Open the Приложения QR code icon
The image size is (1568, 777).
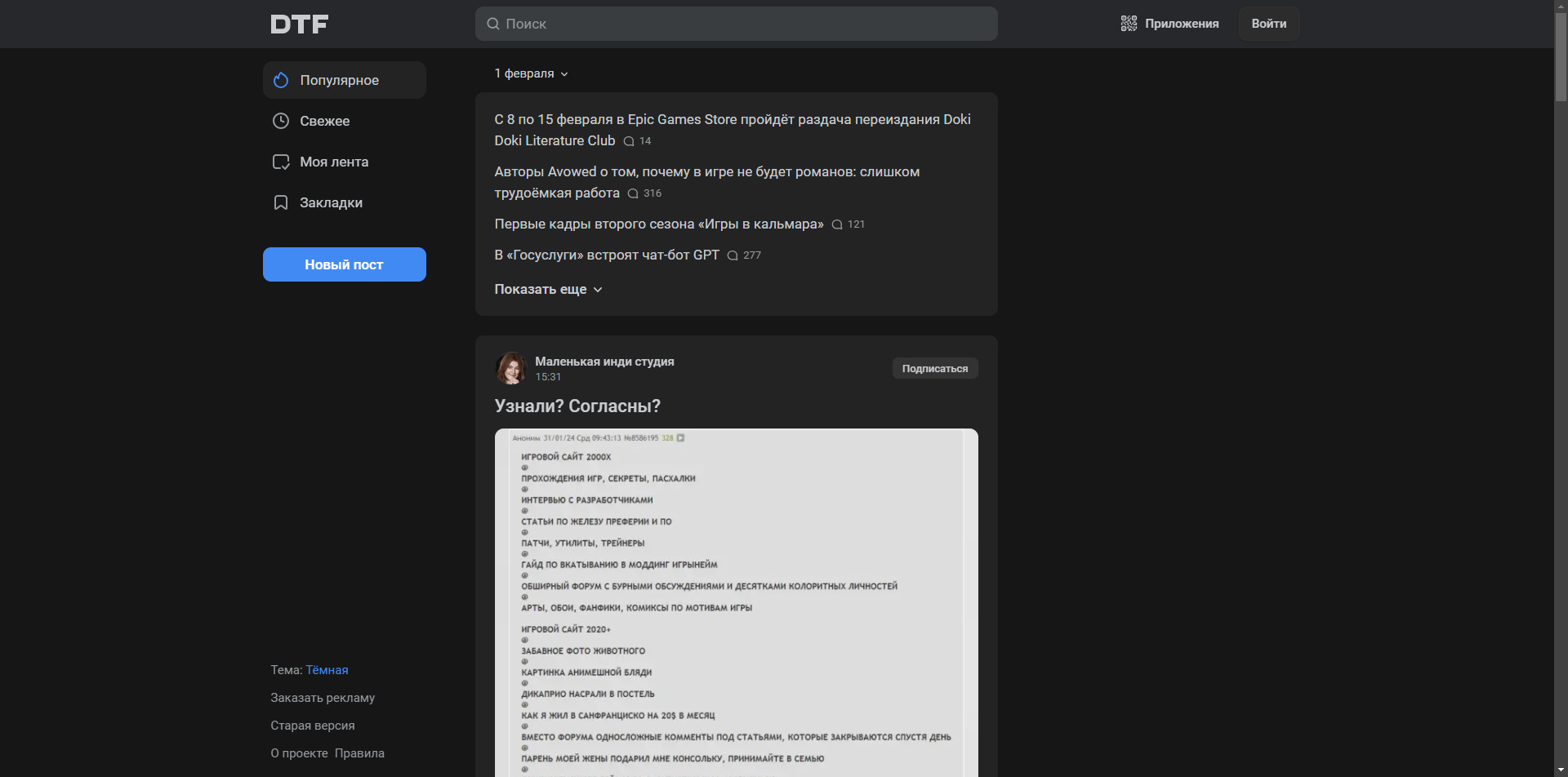click(x=1129, y=24)
